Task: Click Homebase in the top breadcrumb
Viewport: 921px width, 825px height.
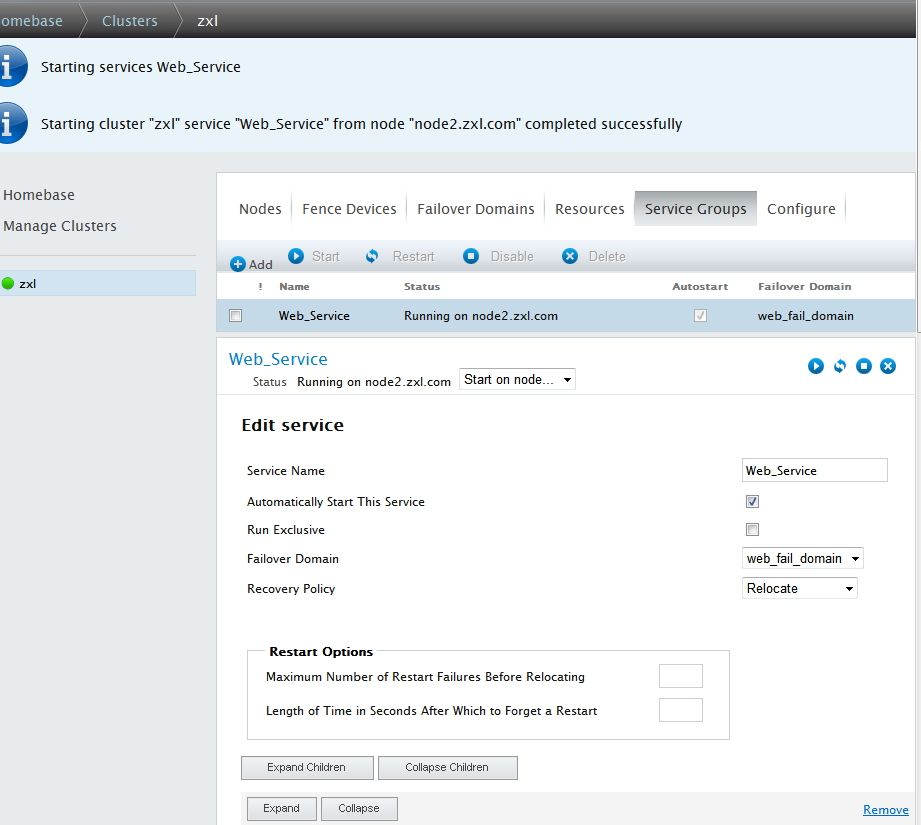Action: pos(31,21)
